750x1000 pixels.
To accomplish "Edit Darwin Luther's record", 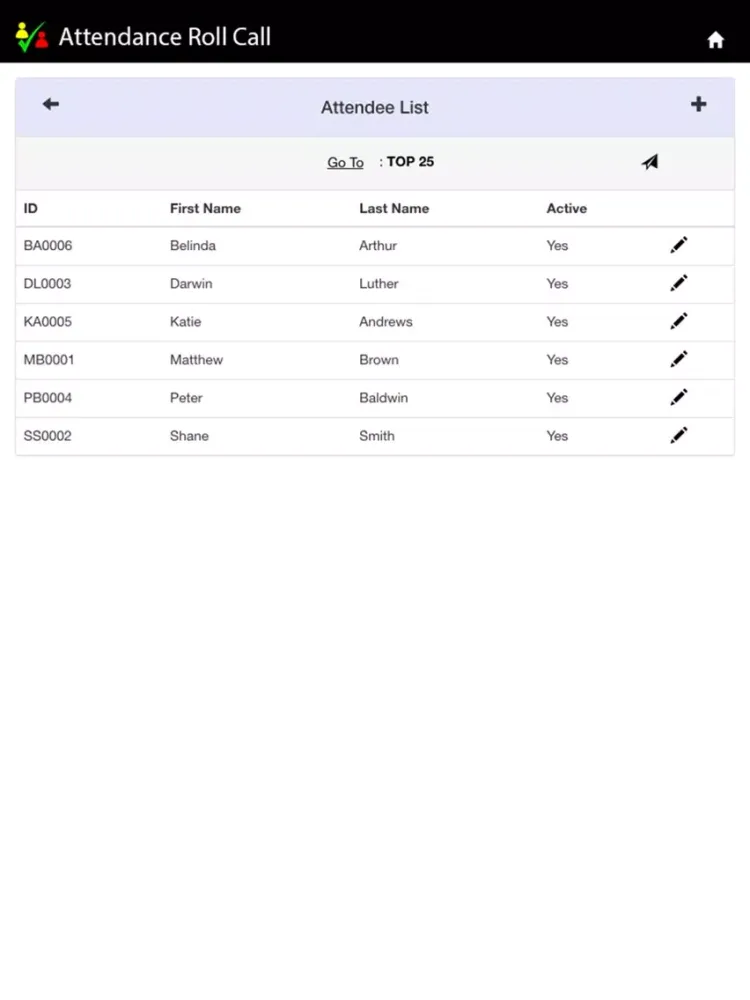I will pos(679,283).
